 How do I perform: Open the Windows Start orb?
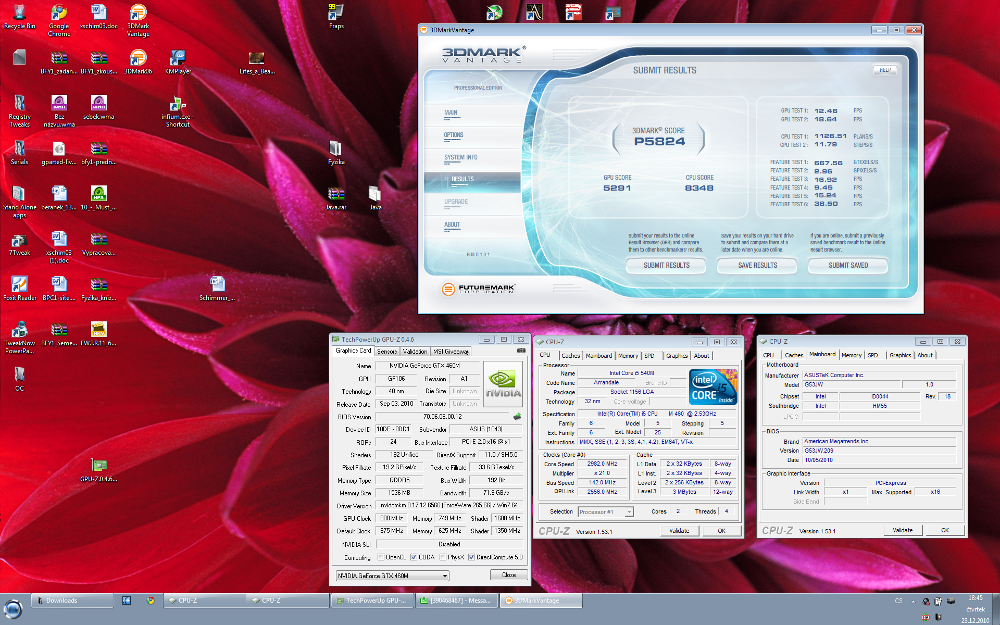coord(12,607)
